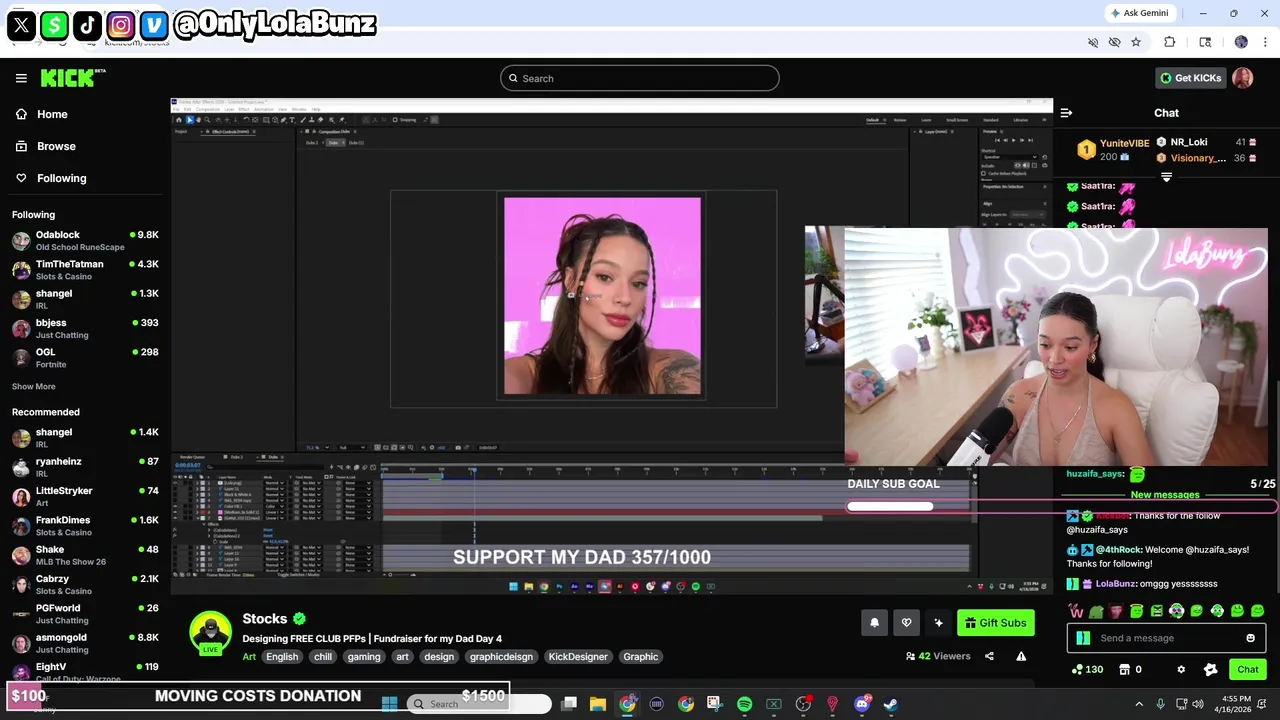The width and height of the screenshot is (1280, 720).
Task: Select the graphicdeisgn tag
Action: [x=501, y=657]
